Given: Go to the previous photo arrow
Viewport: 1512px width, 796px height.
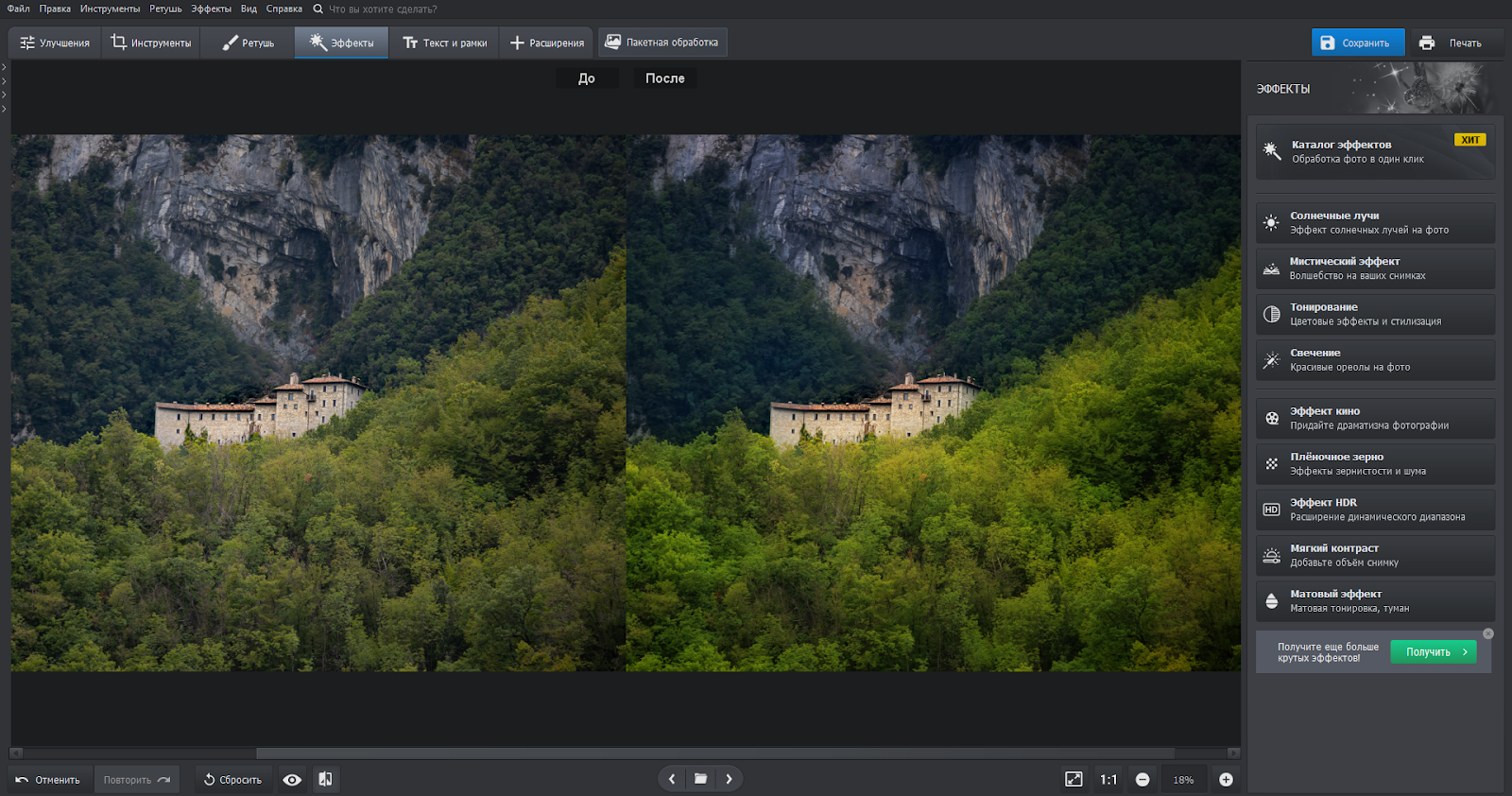Looking at the screenshot, I should point(672,779).
